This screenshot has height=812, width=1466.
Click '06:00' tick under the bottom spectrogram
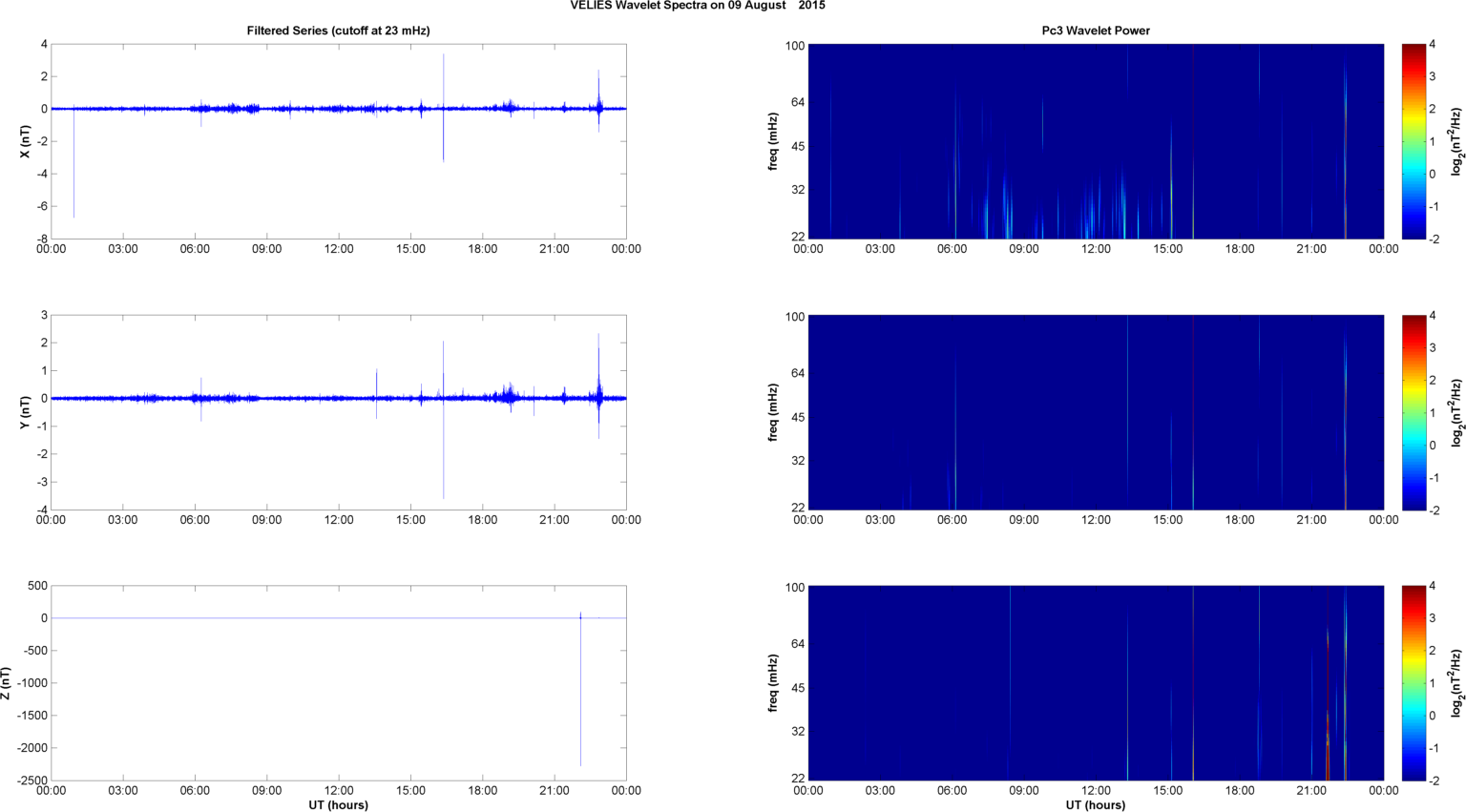coord(953,791)
